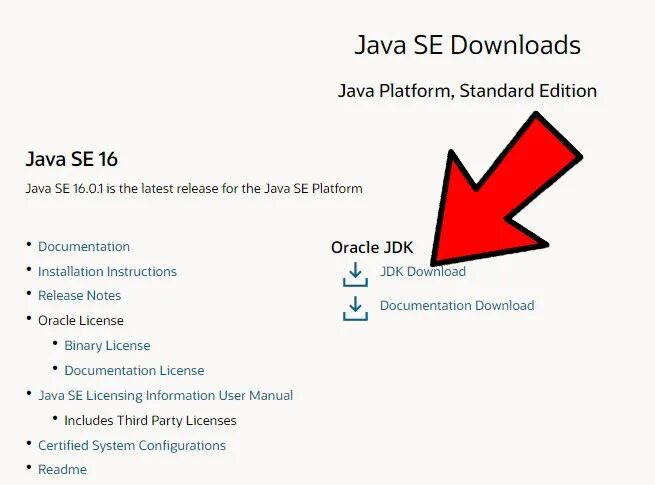View the Release Notes link

(79, 296)
